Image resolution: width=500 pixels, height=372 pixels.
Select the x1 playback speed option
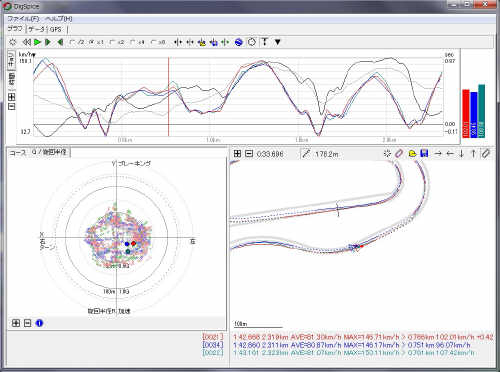click(x=97, y=42)
